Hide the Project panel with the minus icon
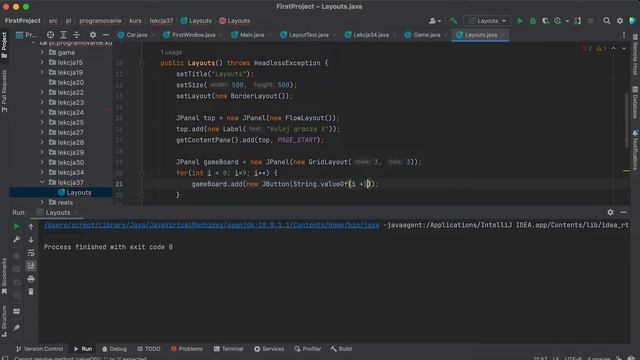Image resolution: width=640 pixels, height=360 pixels. pyautogui.click(x=106, y=35)
